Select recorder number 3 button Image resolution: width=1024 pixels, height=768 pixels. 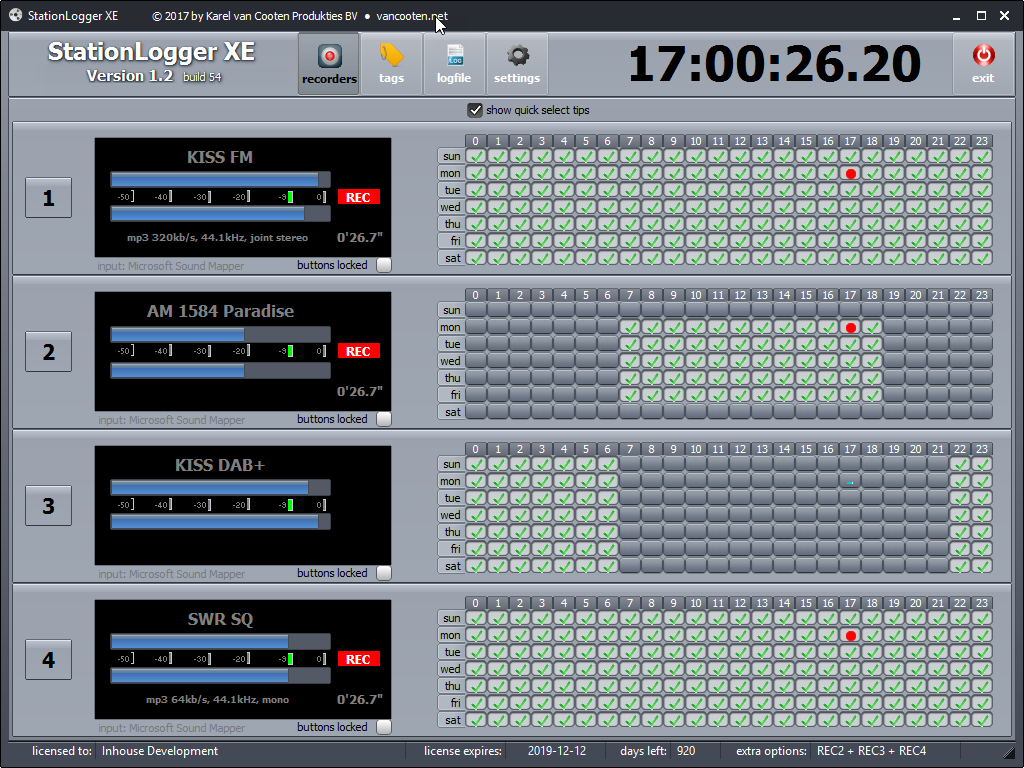click(48, 506)
